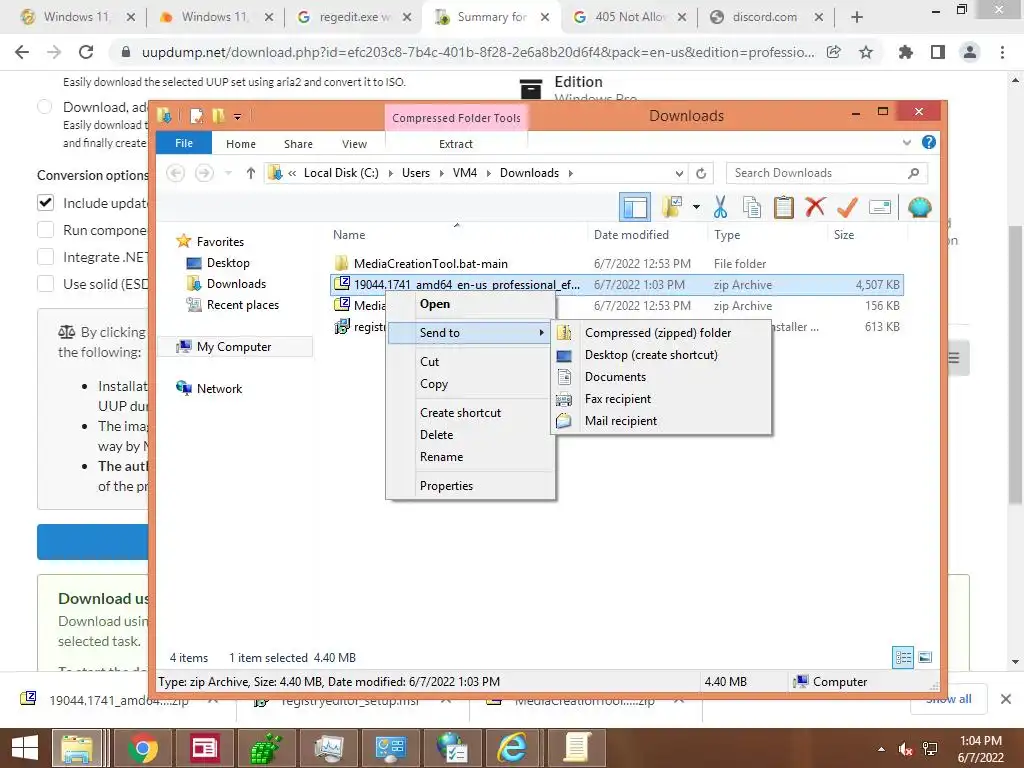Open address bar history dropdown arrow

[x=679, y=173]
